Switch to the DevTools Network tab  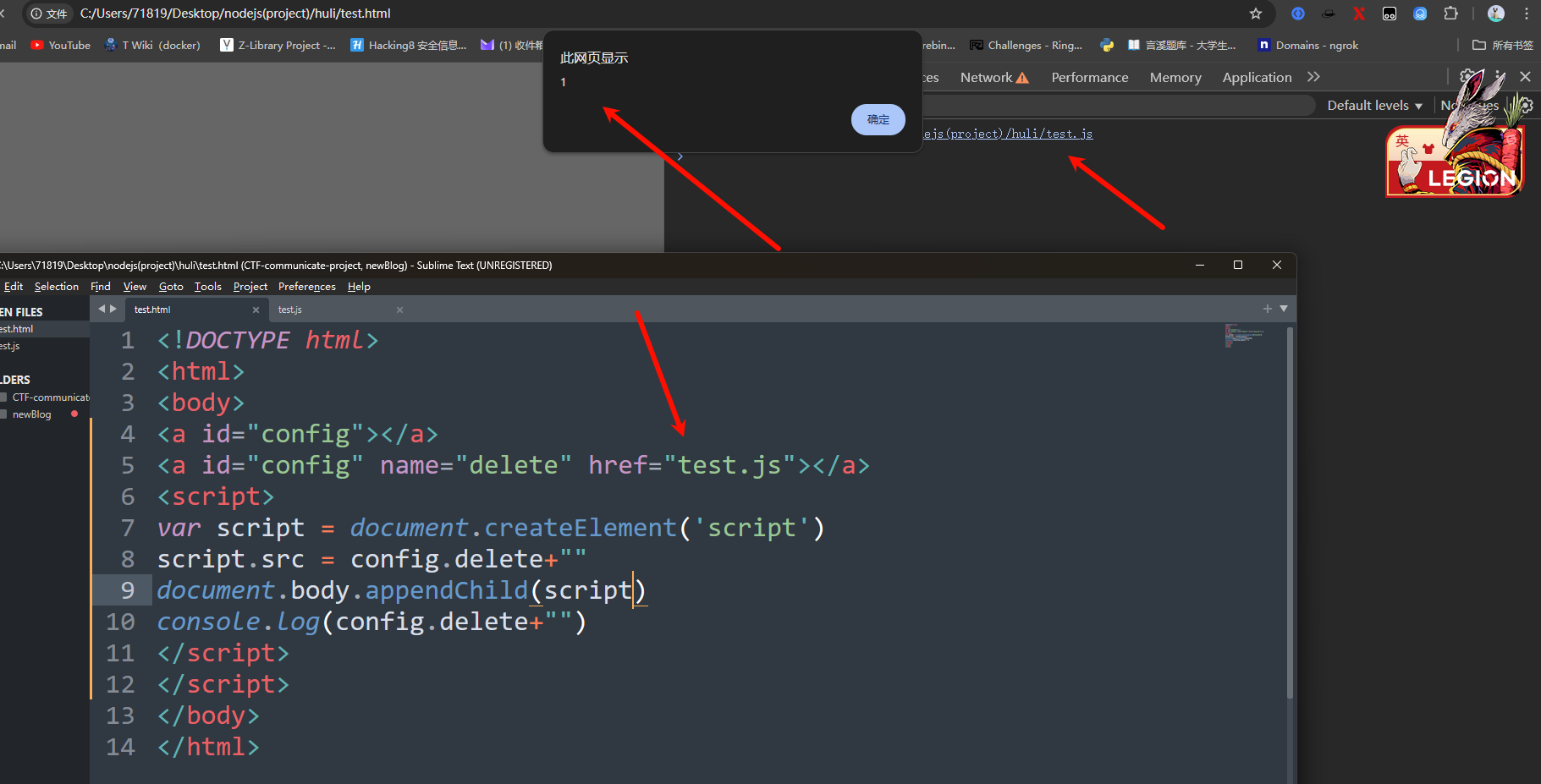[994, 77]
